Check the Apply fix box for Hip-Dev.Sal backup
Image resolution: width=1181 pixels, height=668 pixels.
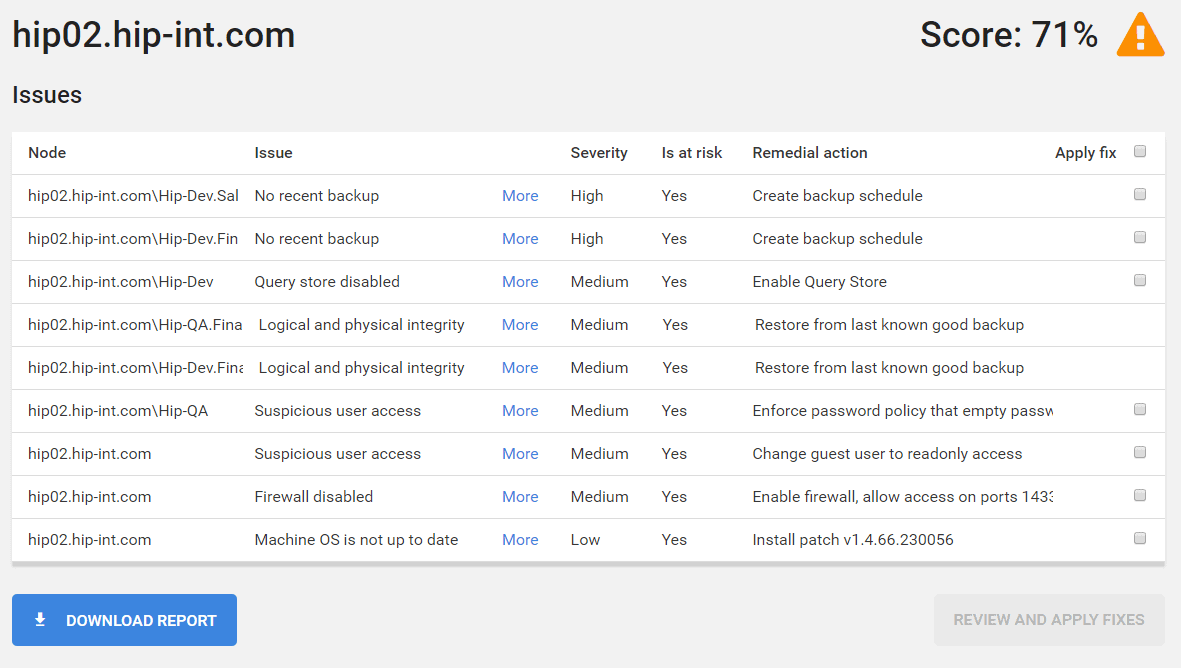(x=1140, y=195)
